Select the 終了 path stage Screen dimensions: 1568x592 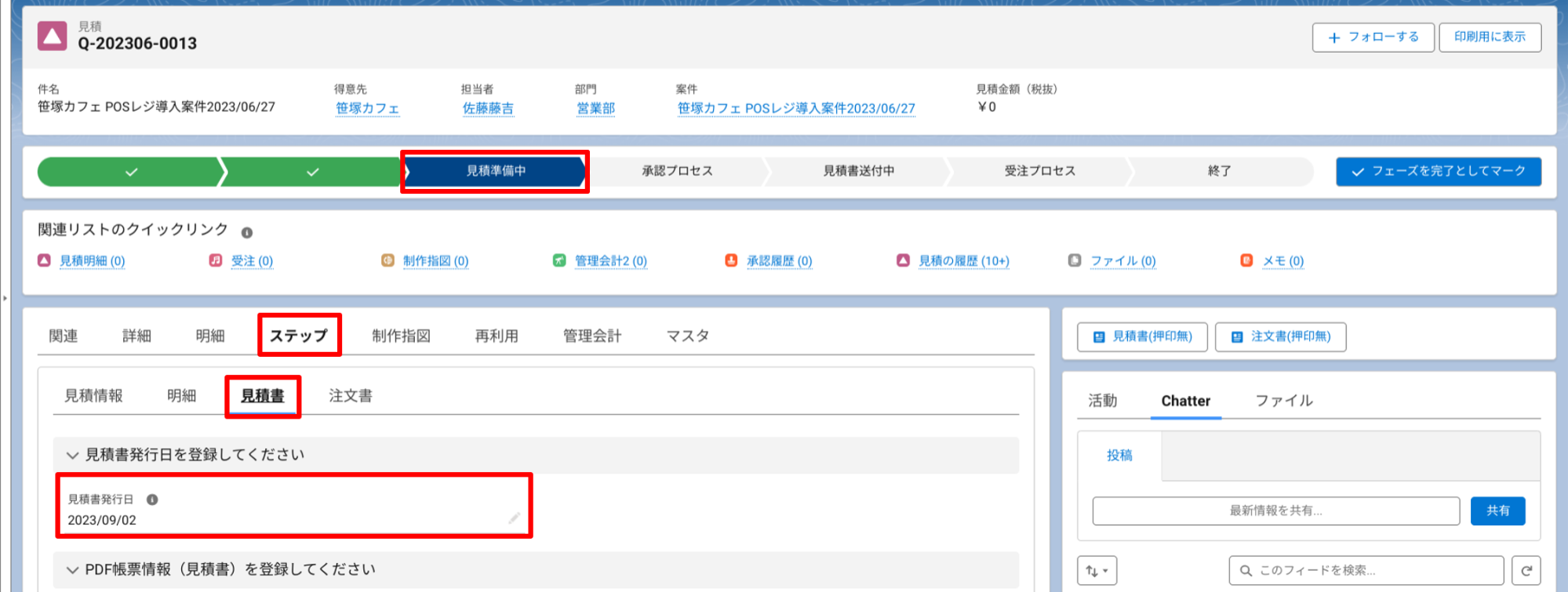(x=1220, y=171)
